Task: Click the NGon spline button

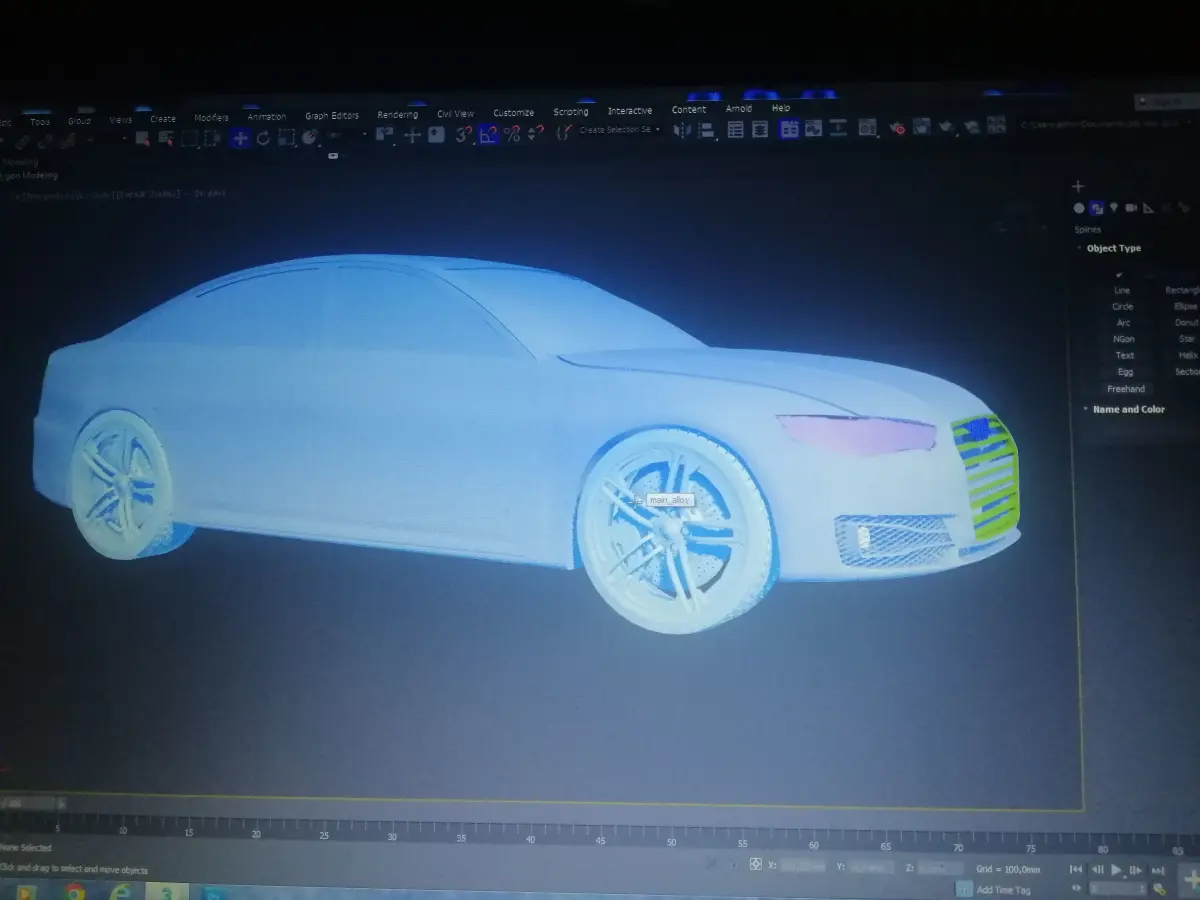Action: click(1124, 339)
